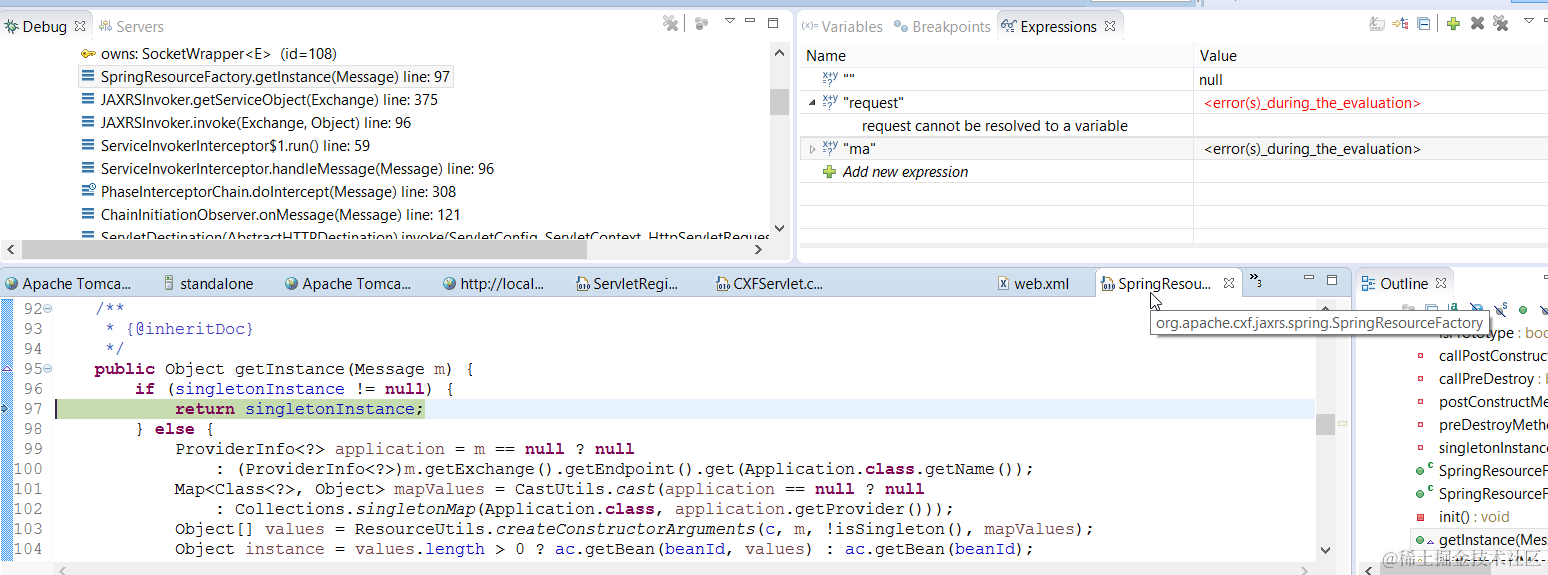Select 'request cannot be resolved to a variable'
Screen dimensions: 1548x575
tap(995, 126)
